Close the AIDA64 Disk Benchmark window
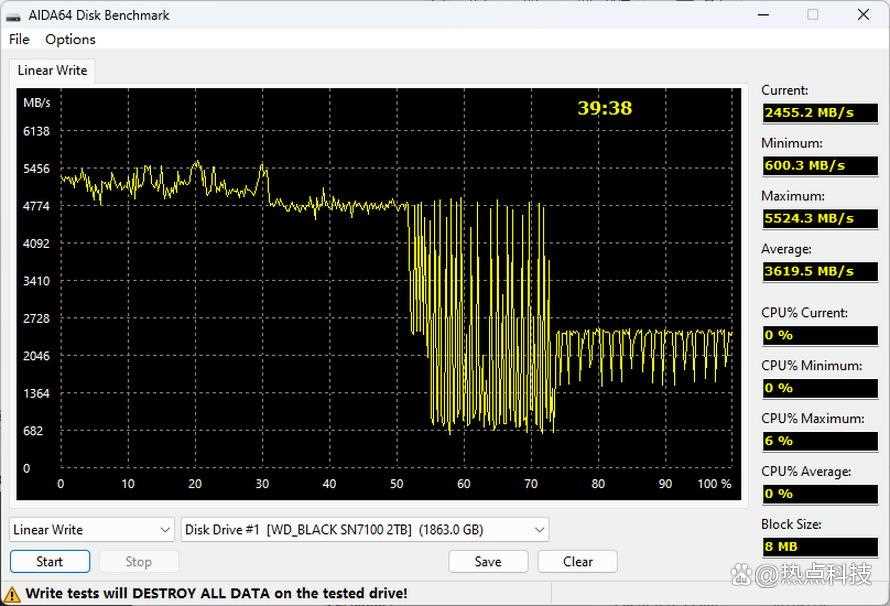 tap(863, 15)
